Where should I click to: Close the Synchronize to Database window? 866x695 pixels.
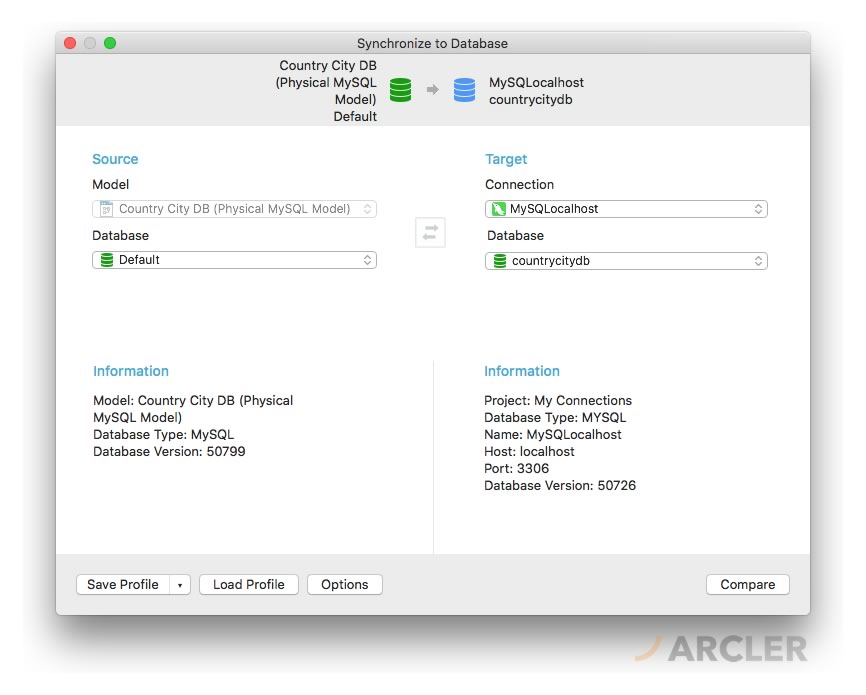70,43
